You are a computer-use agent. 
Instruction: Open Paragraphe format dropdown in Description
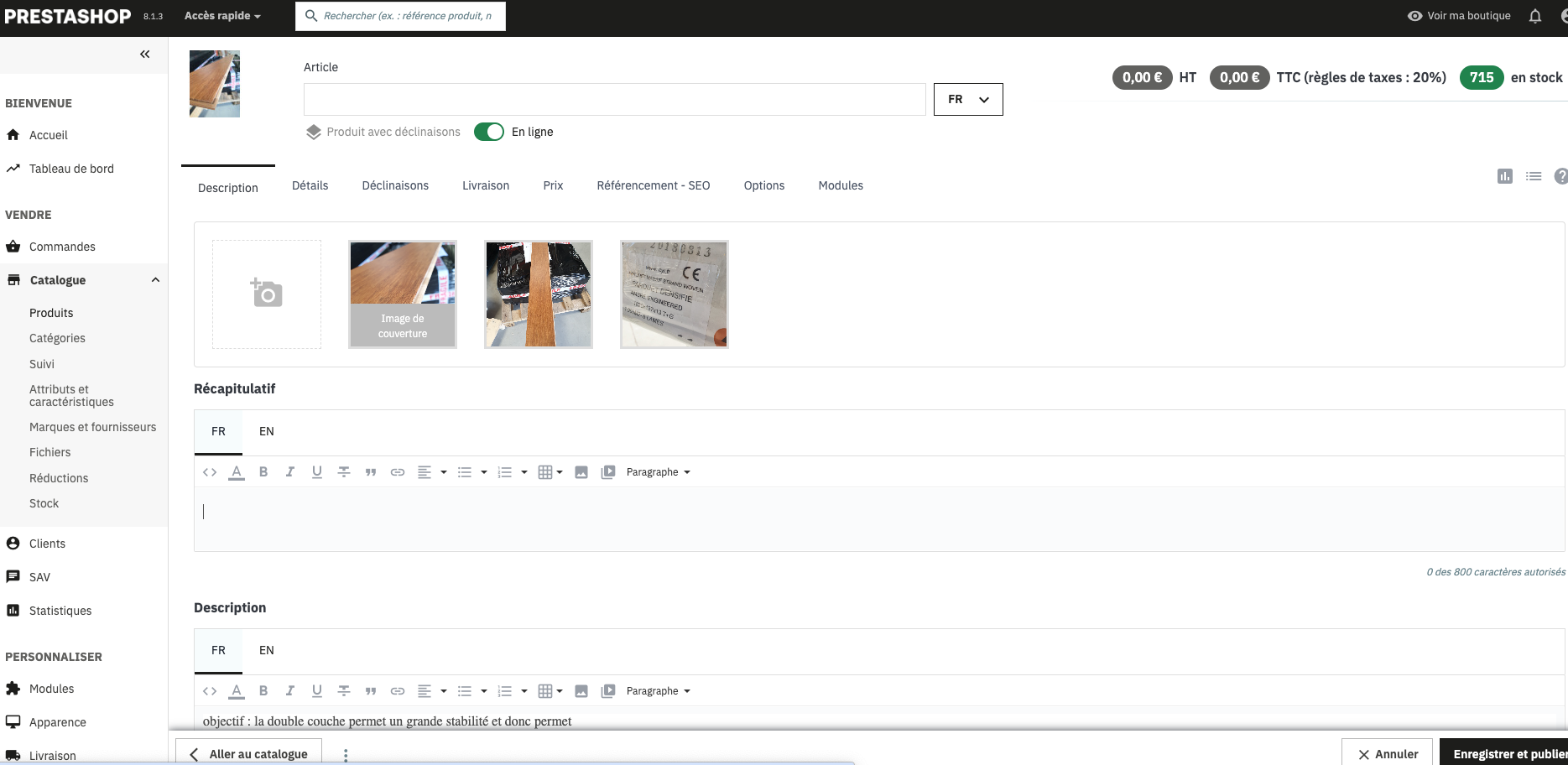(659, 691)
